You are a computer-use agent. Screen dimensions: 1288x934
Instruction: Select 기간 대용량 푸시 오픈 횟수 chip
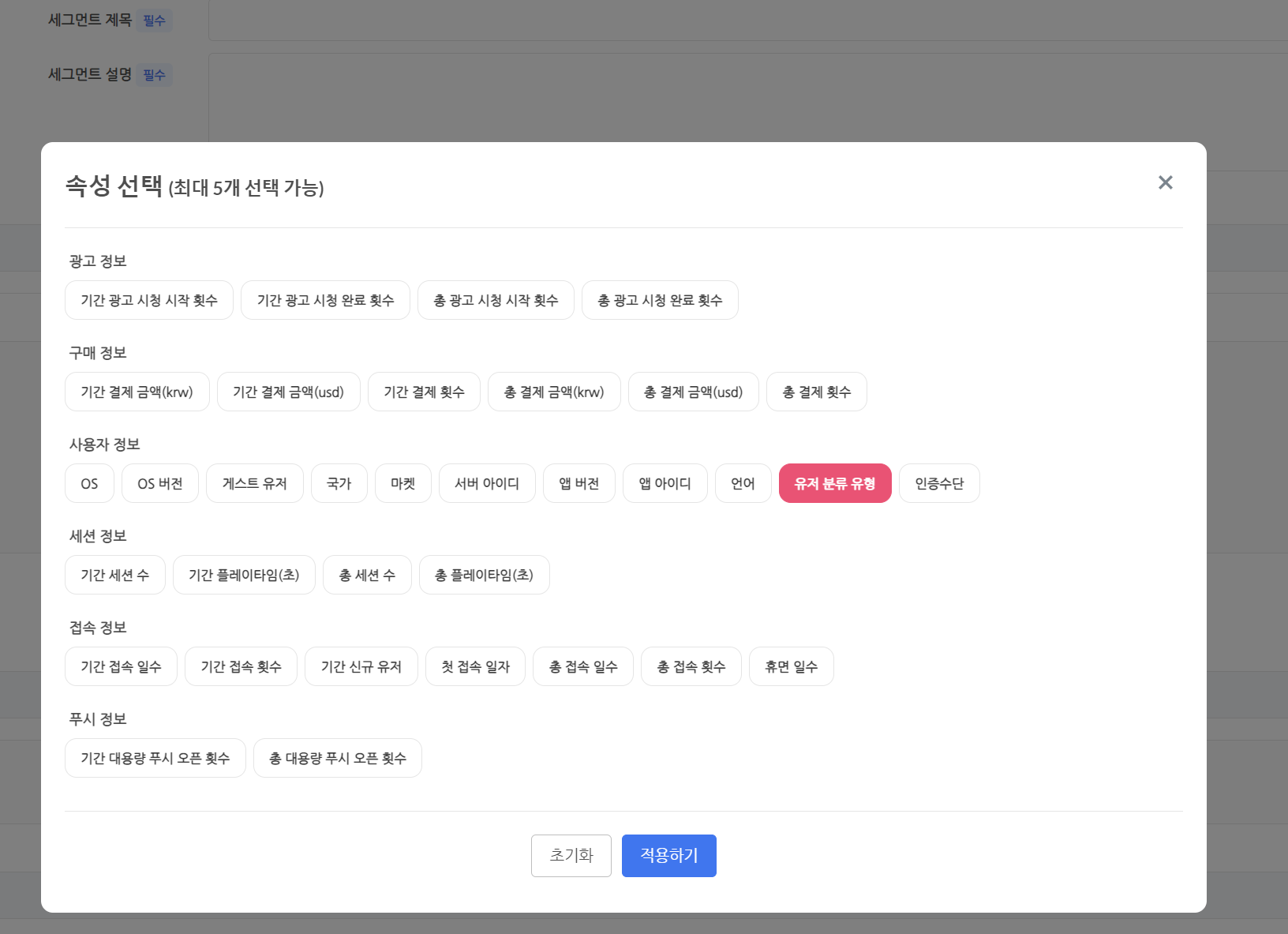[x=155, y=758]
